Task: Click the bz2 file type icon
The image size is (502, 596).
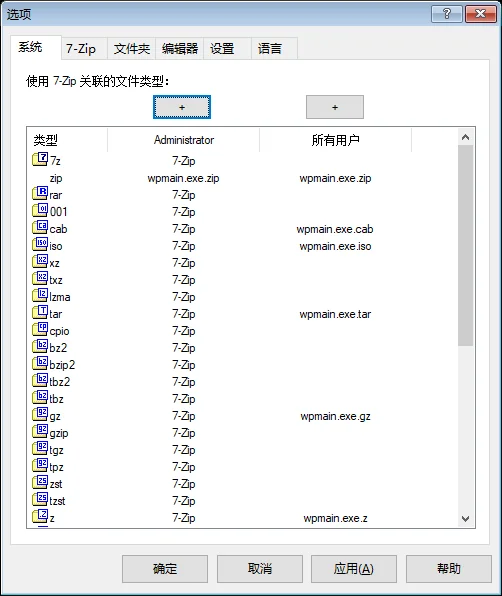Action: tap(40, 346)
